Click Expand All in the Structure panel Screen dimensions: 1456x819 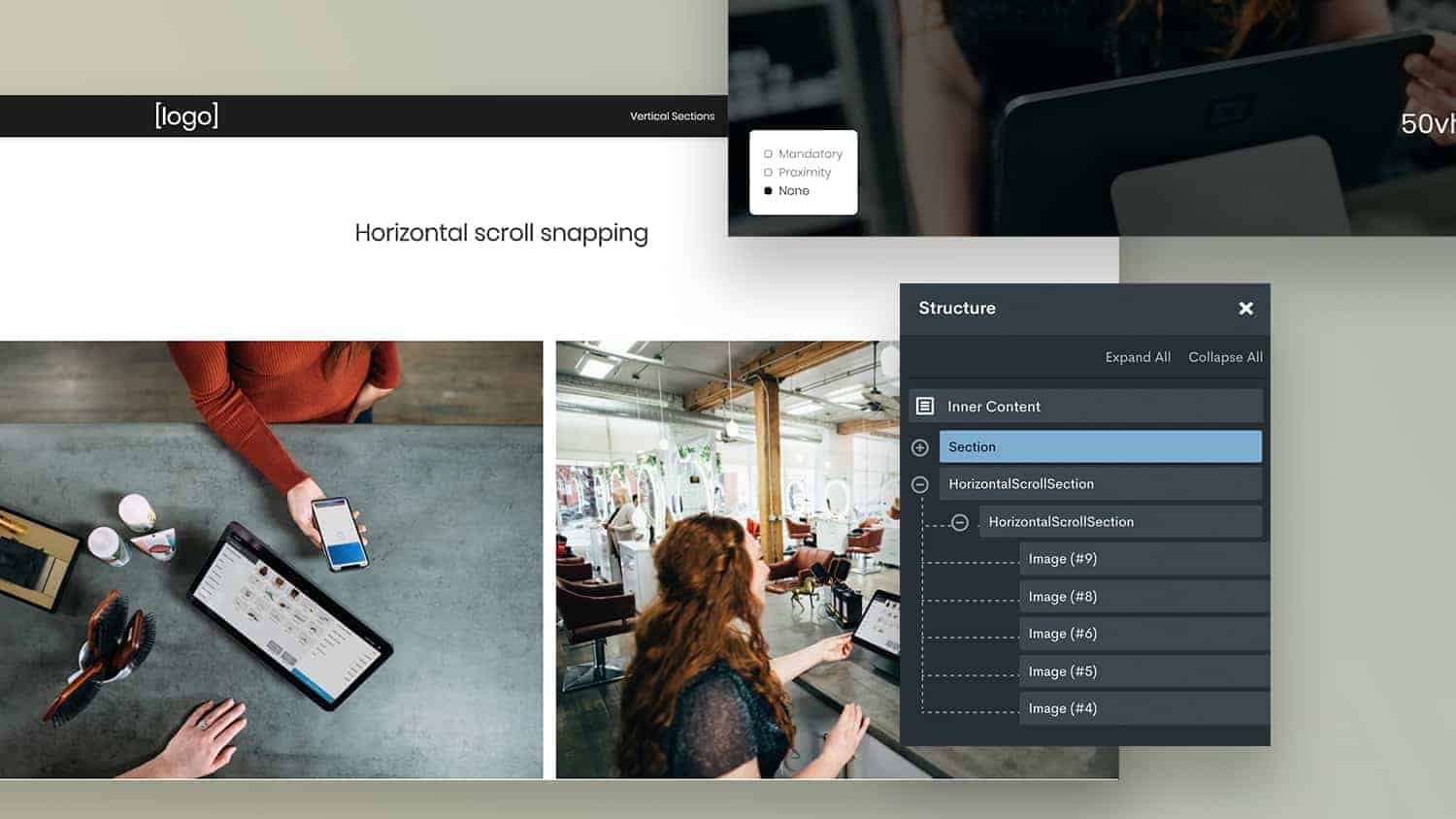[x=1137, y=356]
